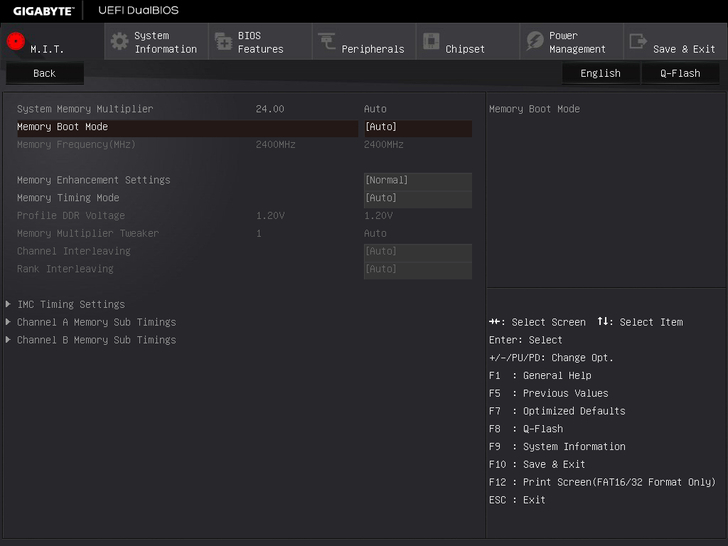The image size is (728, 546).
Task: Expand Channel B Memory Sub Timings
Action: point(96,340)
